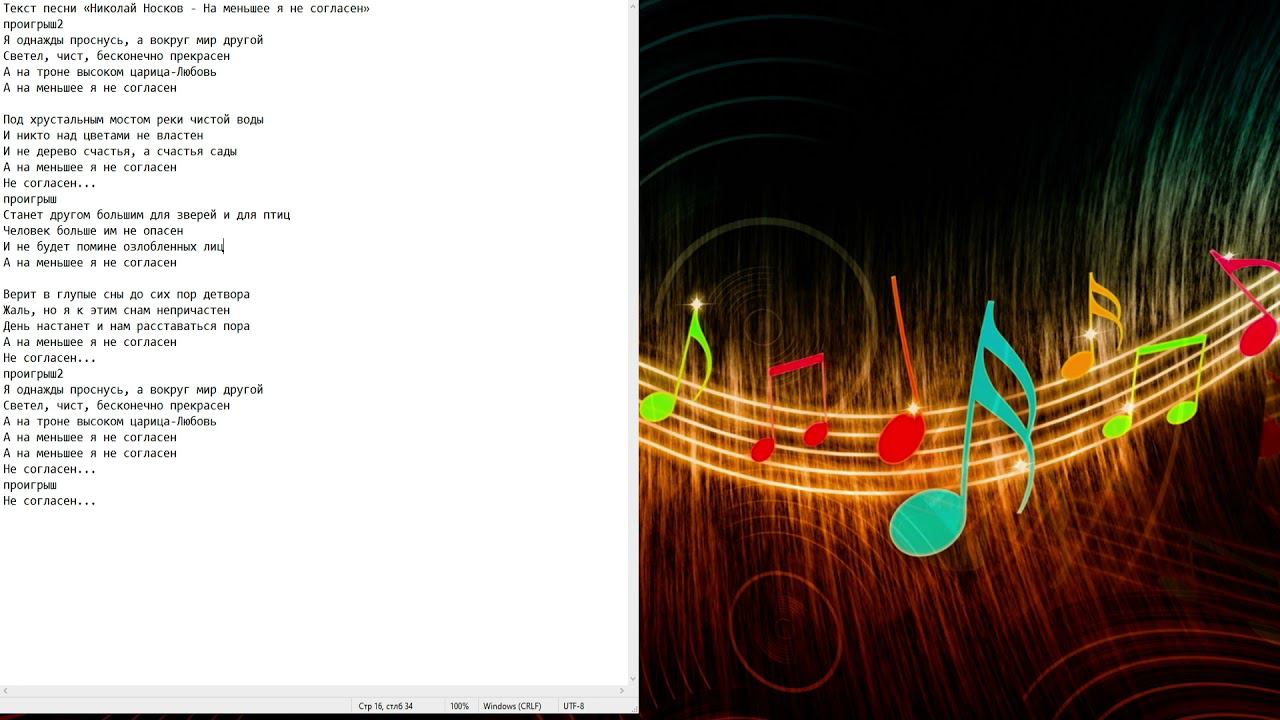Click the song title line 'Текст песни «Николай Носков…'
This screenshot has height=720, width=1280.
pyautogui.click(x=187, y=8)
